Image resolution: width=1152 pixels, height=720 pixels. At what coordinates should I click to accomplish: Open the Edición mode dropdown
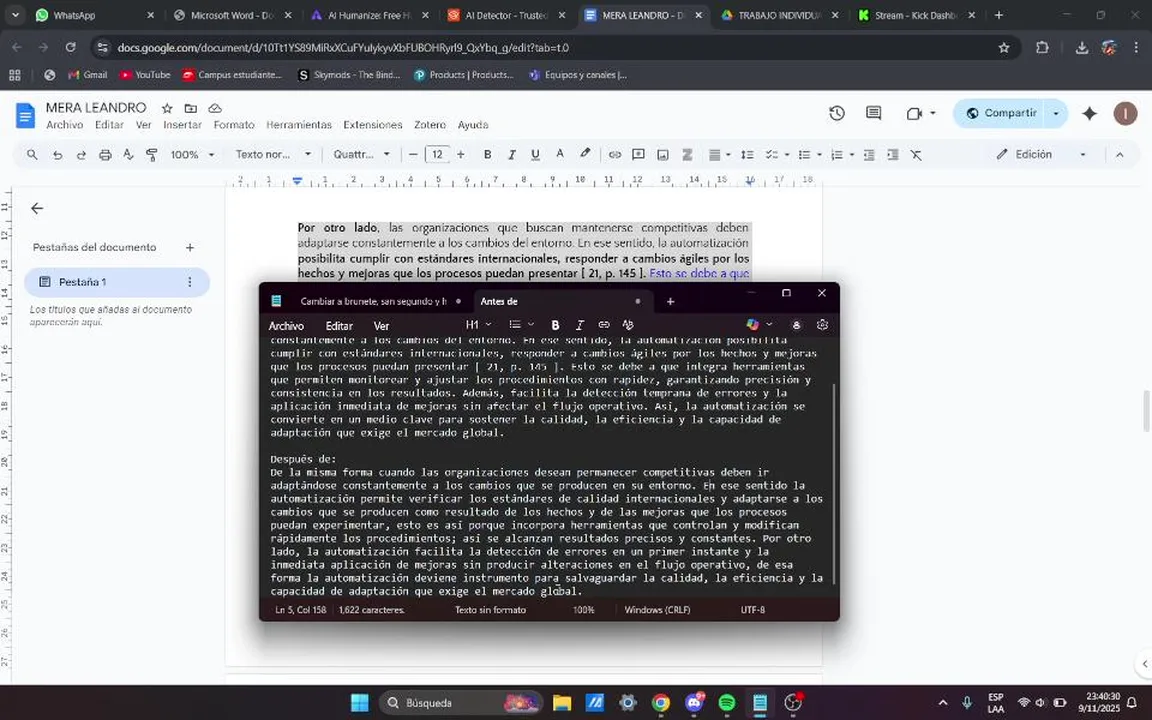[x=1041, y=154]
